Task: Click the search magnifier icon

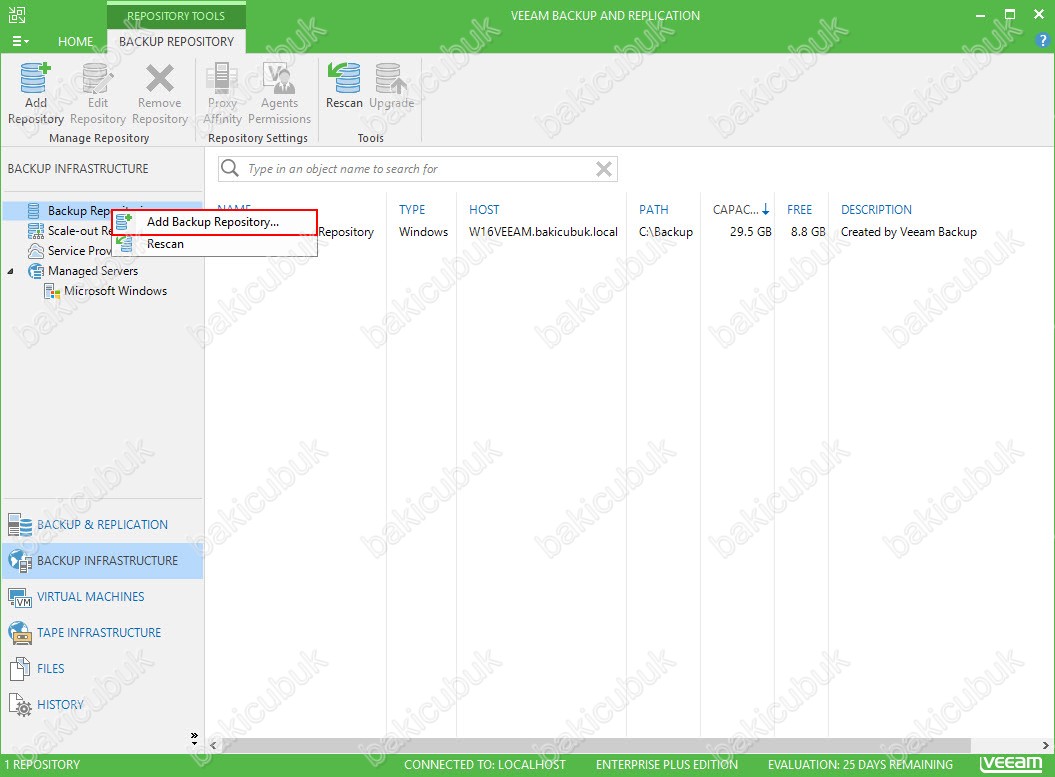Action: (x=230, y=168)
